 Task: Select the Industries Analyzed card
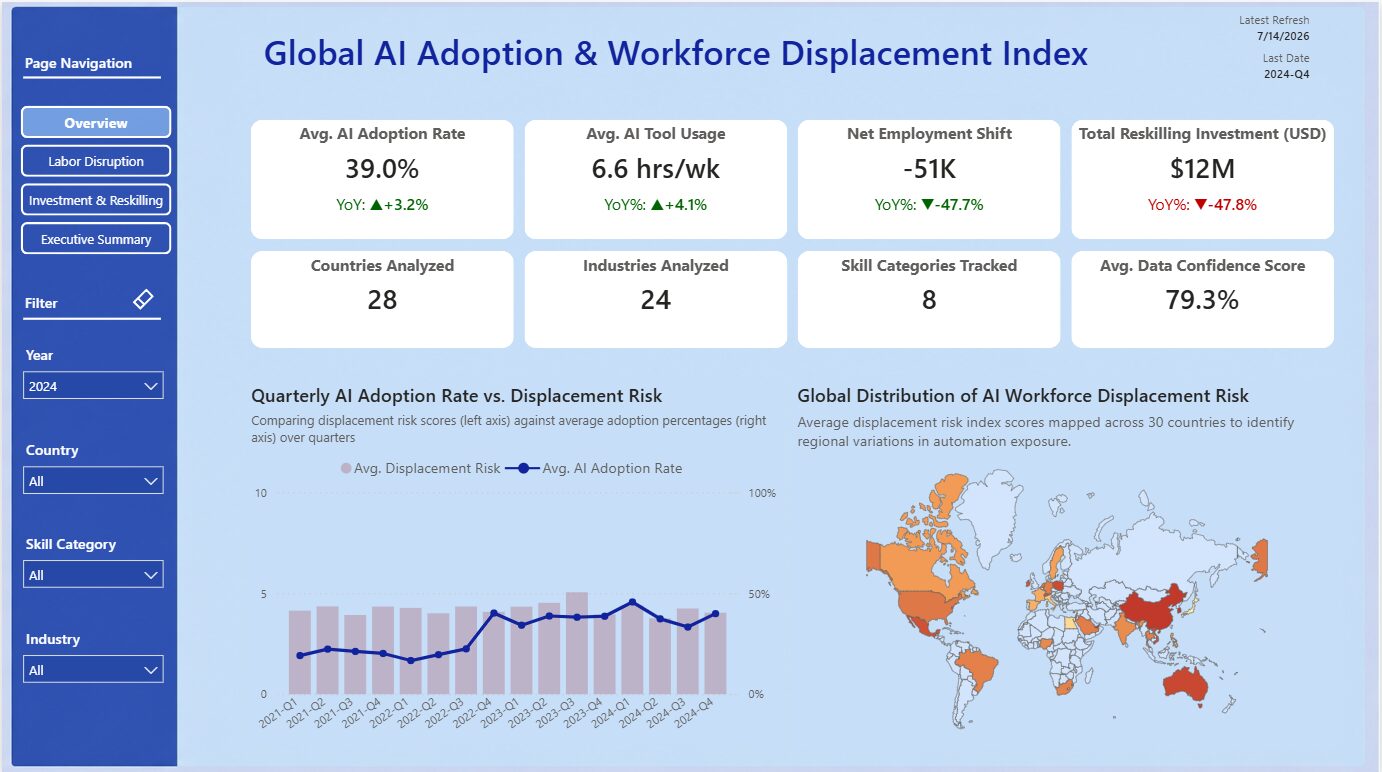(655, 299)
